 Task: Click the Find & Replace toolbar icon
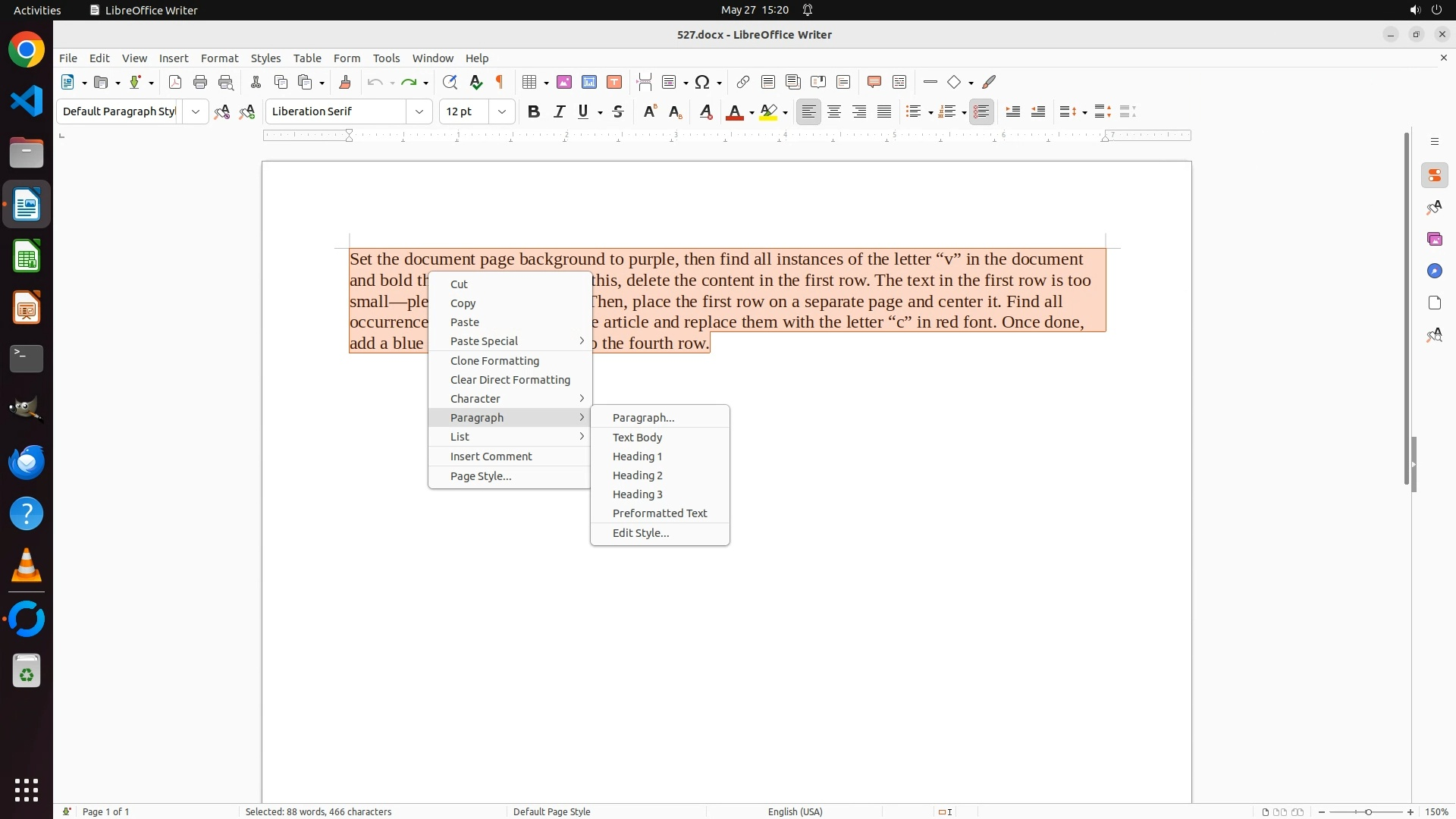(450, 82)
